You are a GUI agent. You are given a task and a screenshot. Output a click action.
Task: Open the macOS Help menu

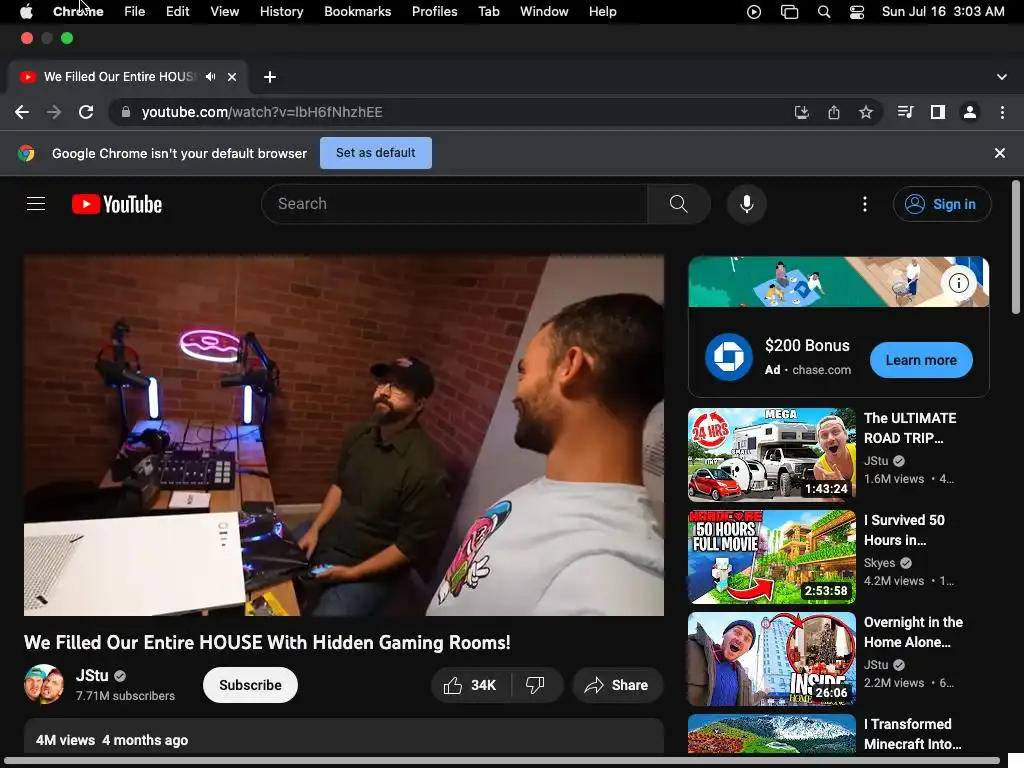[602, 11]
